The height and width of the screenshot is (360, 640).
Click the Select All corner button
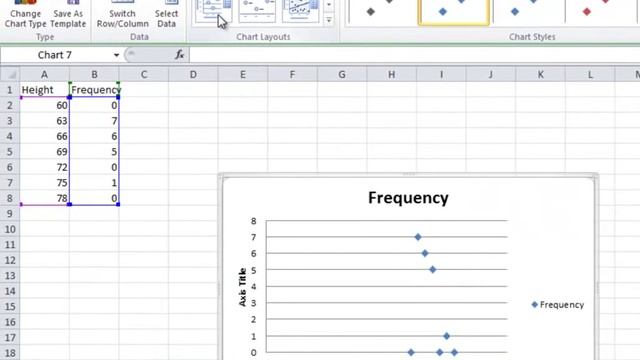point(10,75)
